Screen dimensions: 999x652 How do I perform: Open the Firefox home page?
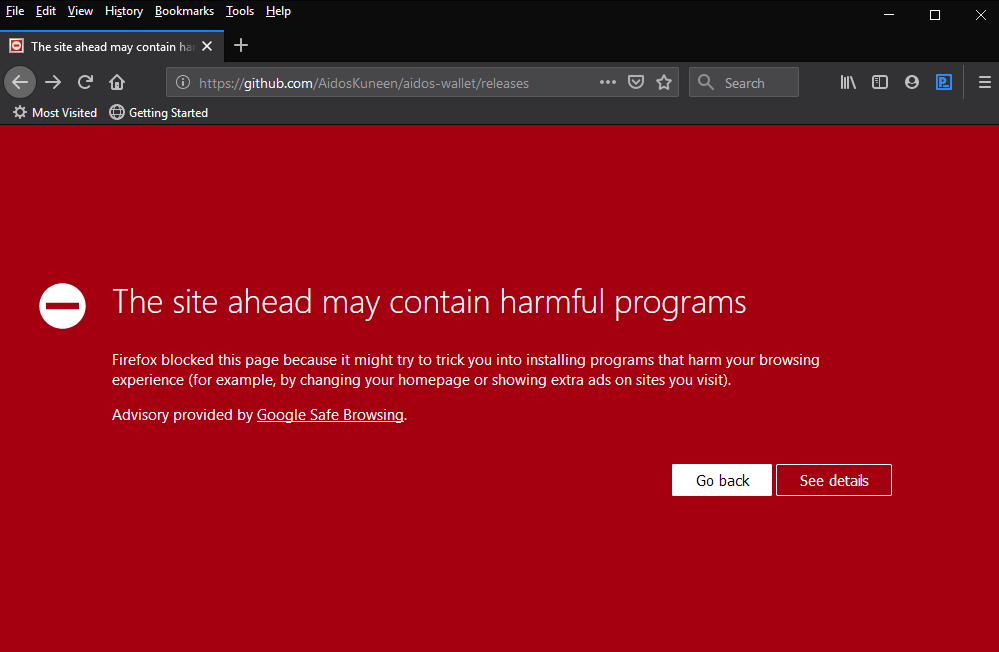117,82
